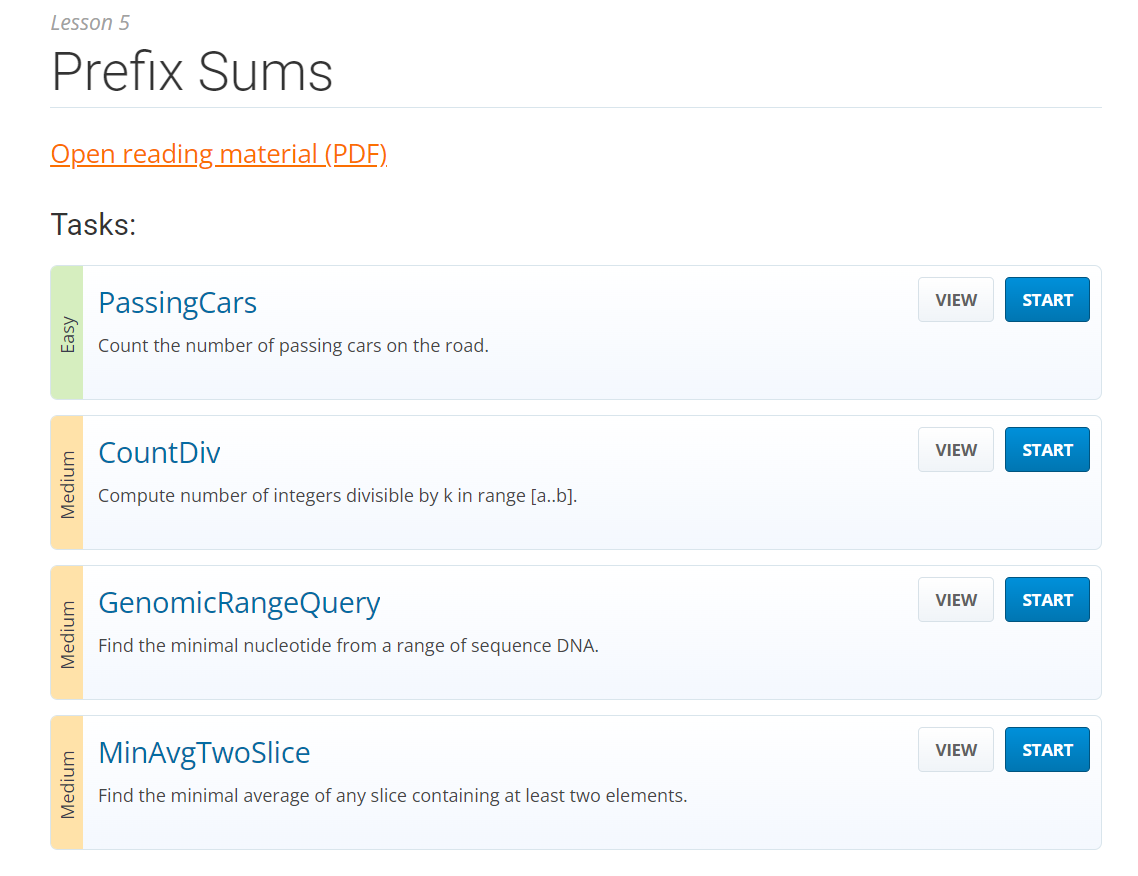
Task: Click the Medium label on MinAvgTwoSlice
Action: [67, 783]
